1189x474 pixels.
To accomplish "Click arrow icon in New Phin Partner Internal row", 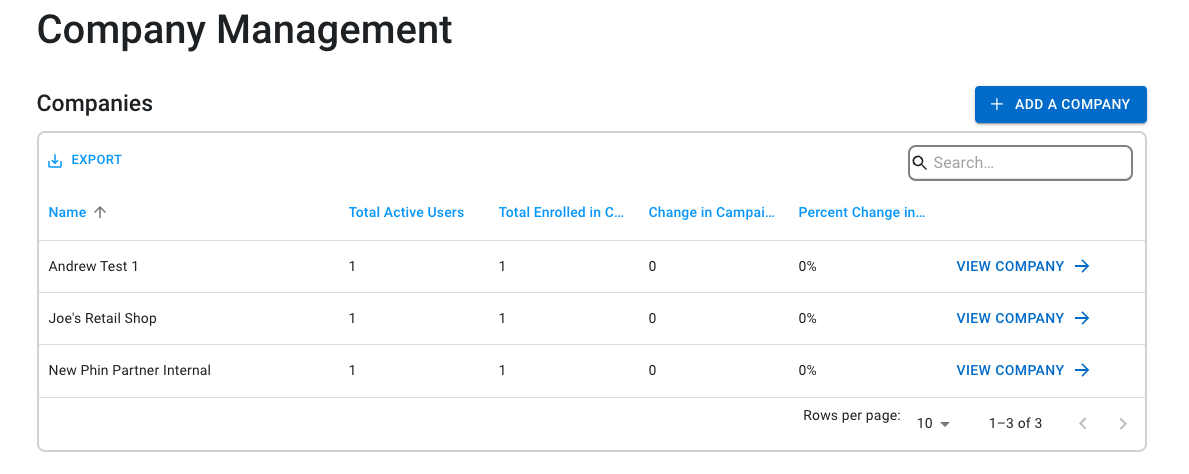I will coord(1083,370).
